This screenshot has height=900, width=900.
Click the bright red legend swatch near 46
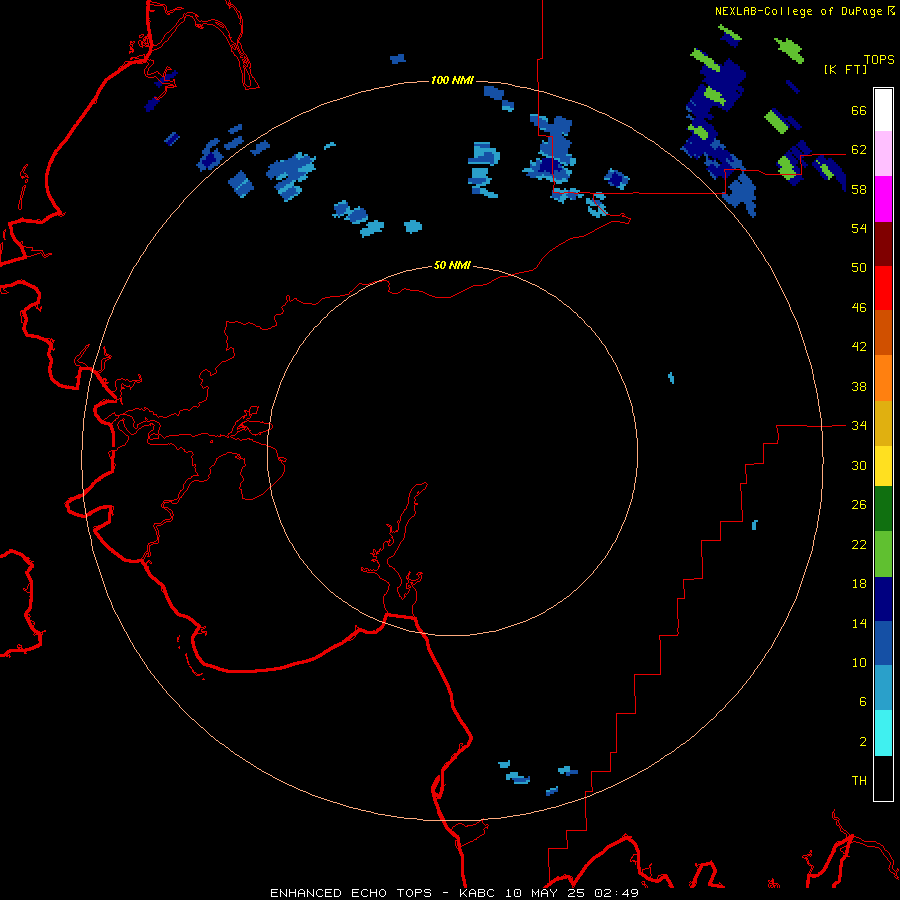pyautogui.click(x=883, y=288)
